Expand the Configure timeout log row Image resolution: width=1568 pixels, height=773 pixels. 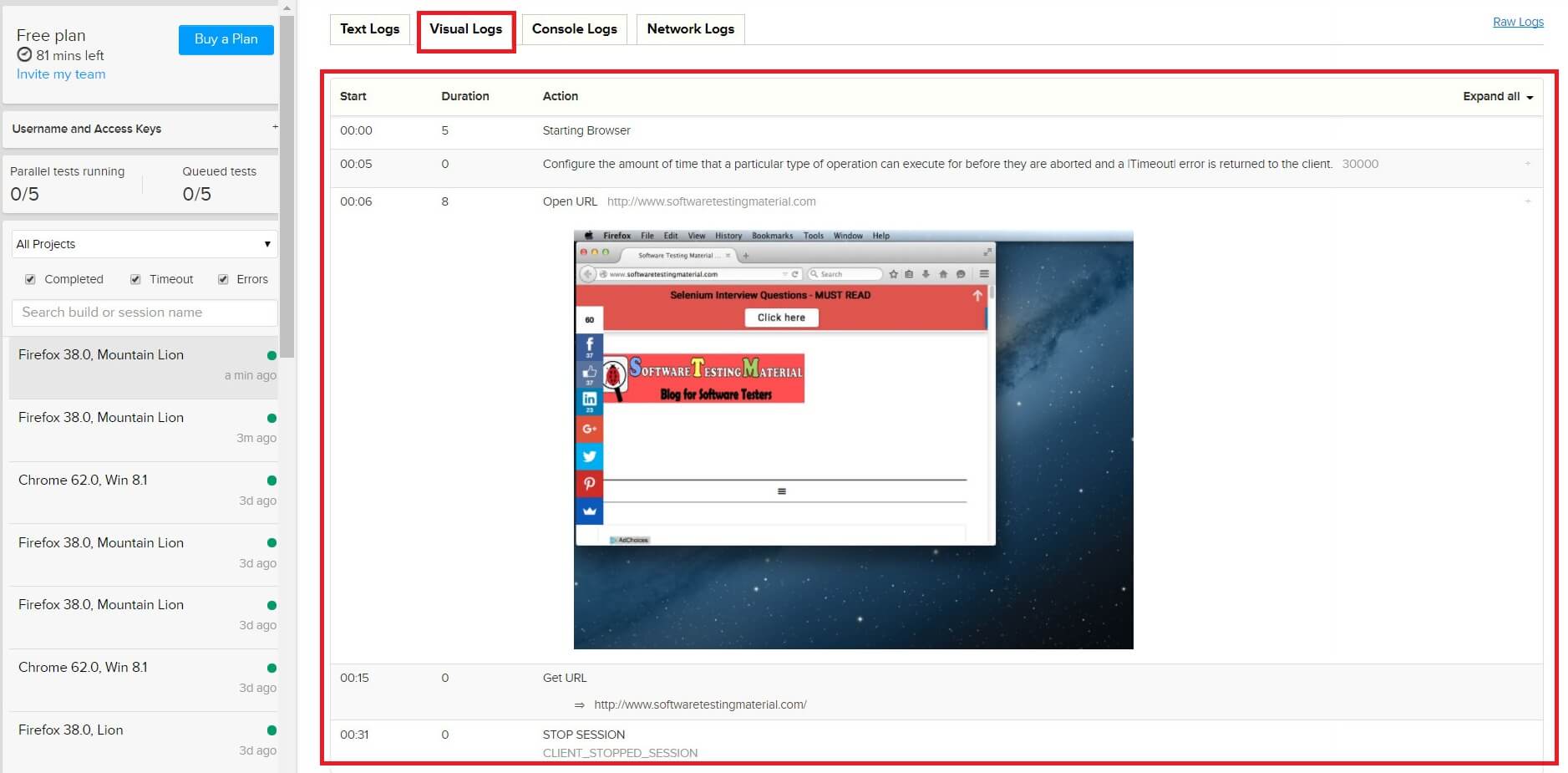[1528, 164]
